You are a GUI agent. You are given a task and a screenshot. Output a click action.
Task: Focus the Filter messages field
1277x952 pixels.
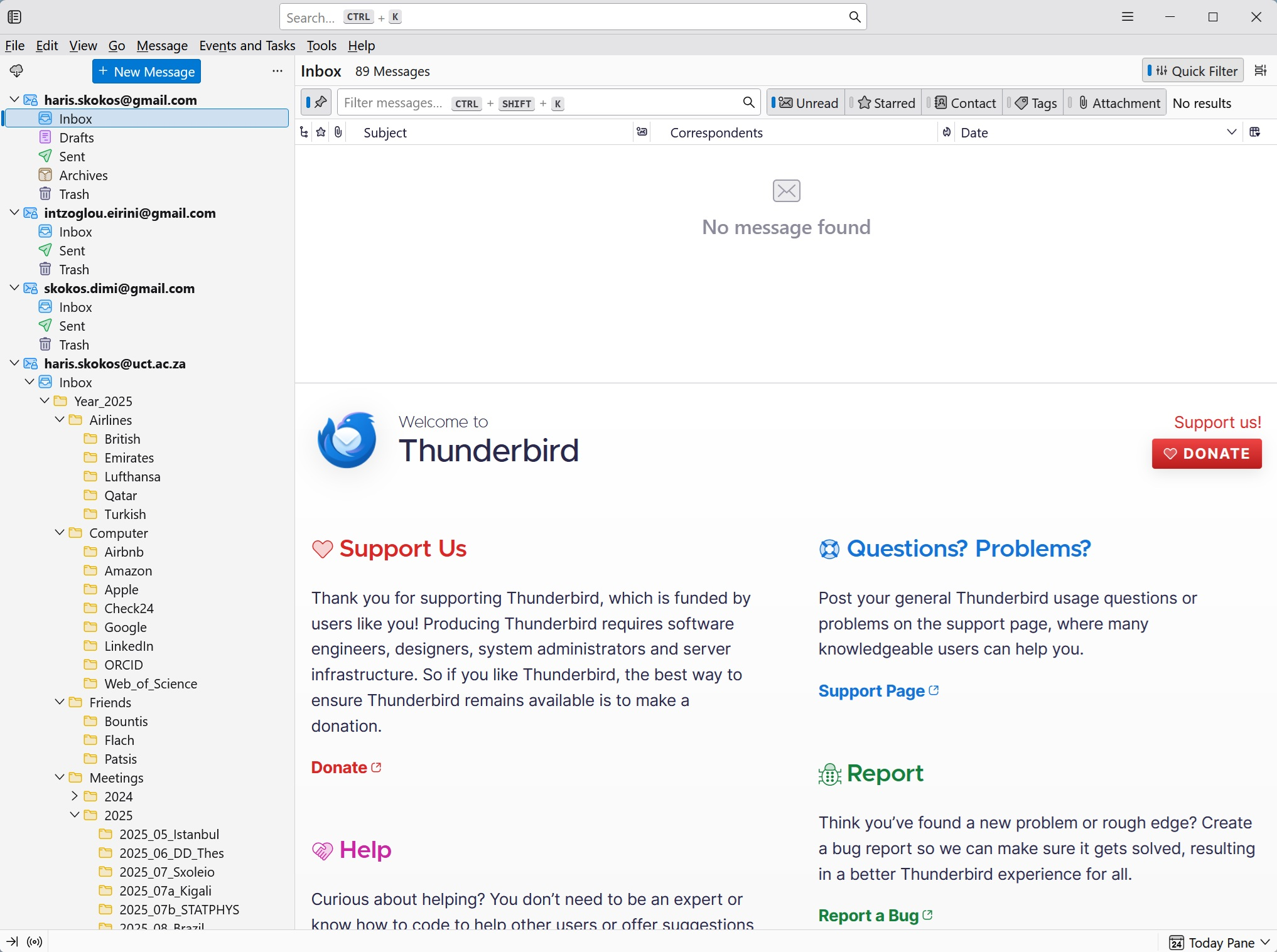549,102
